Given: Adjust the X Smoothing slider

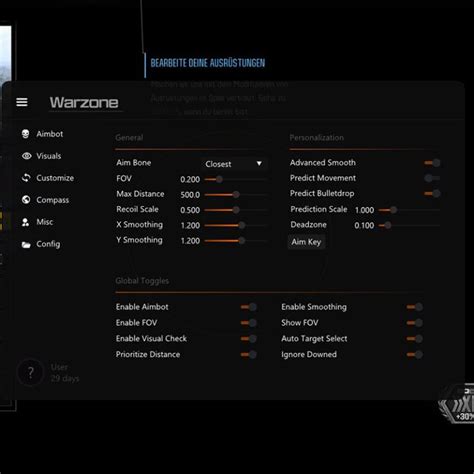Looking at the screenshot, I should [235, 225].
